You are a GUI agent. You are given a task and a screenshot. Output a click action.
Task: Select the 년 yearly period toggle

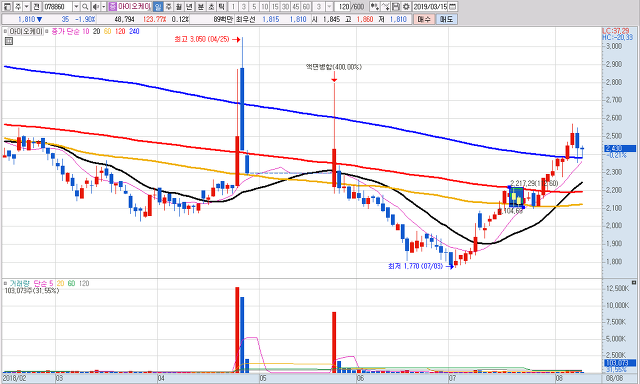[x=189, y=7]
